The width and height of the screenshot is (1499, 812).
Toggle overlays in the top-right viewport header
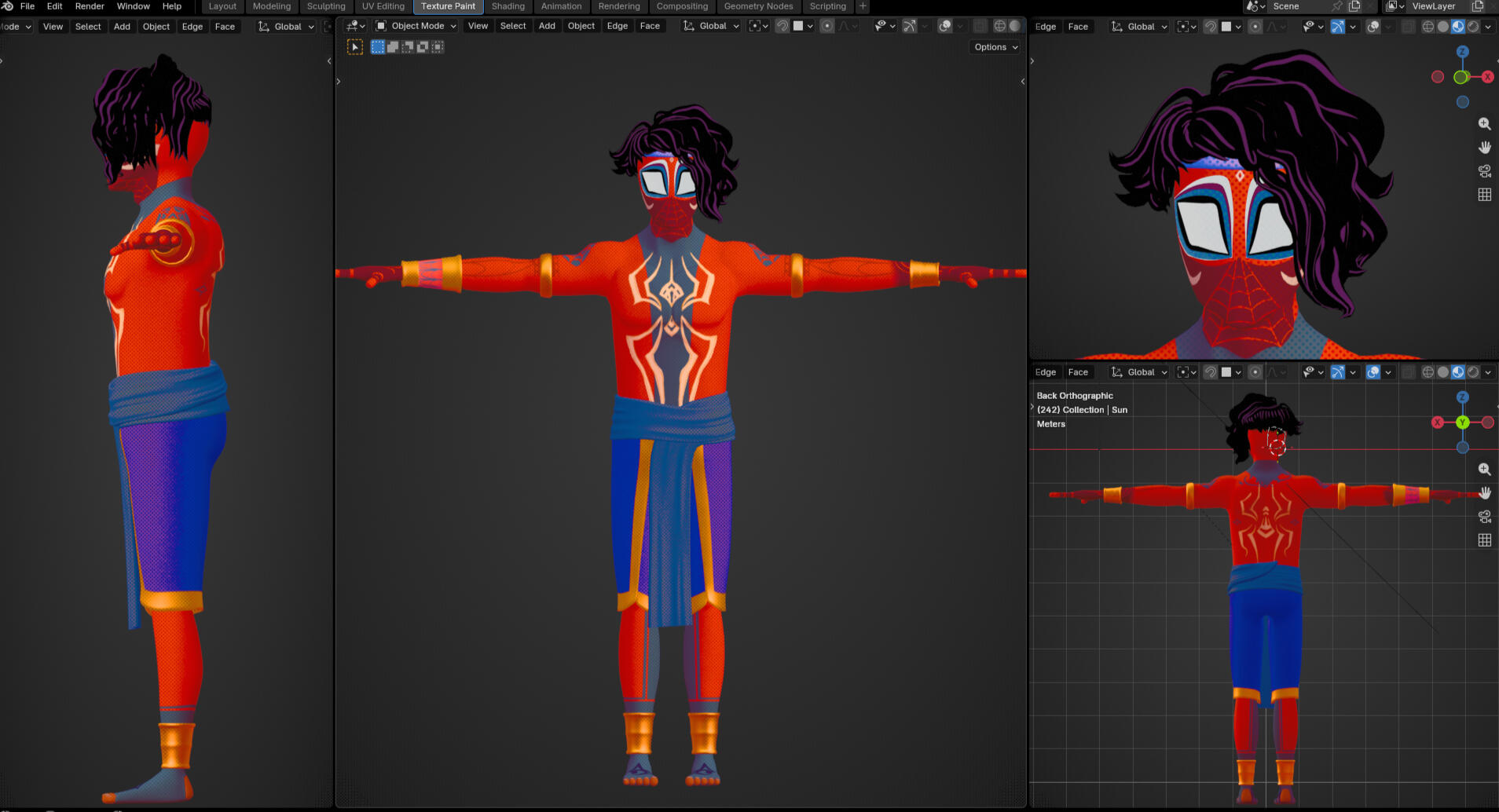click(1373, 27)
